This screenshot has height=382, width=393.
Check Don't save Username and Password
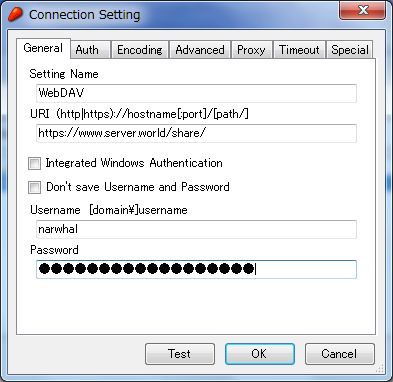point(34,187)
